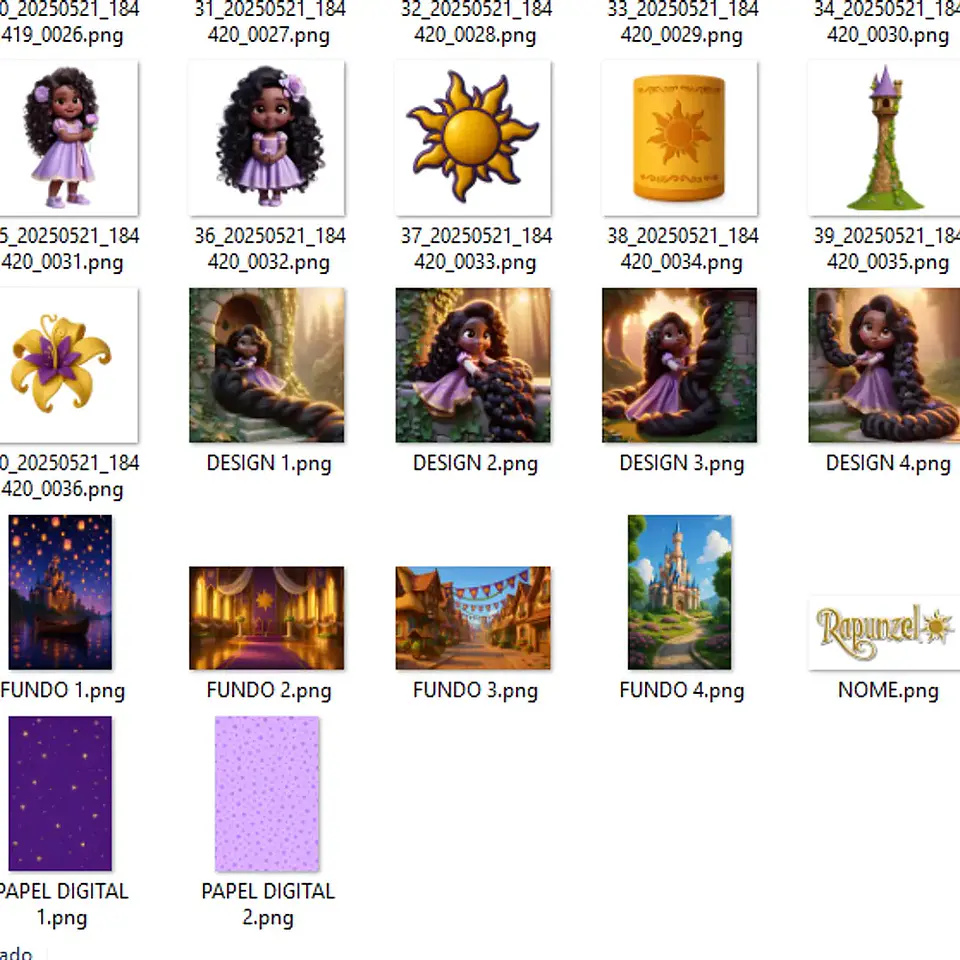Click the file name ending 419_0026.png
Screen dimensions: 960x960
(69, 23)
